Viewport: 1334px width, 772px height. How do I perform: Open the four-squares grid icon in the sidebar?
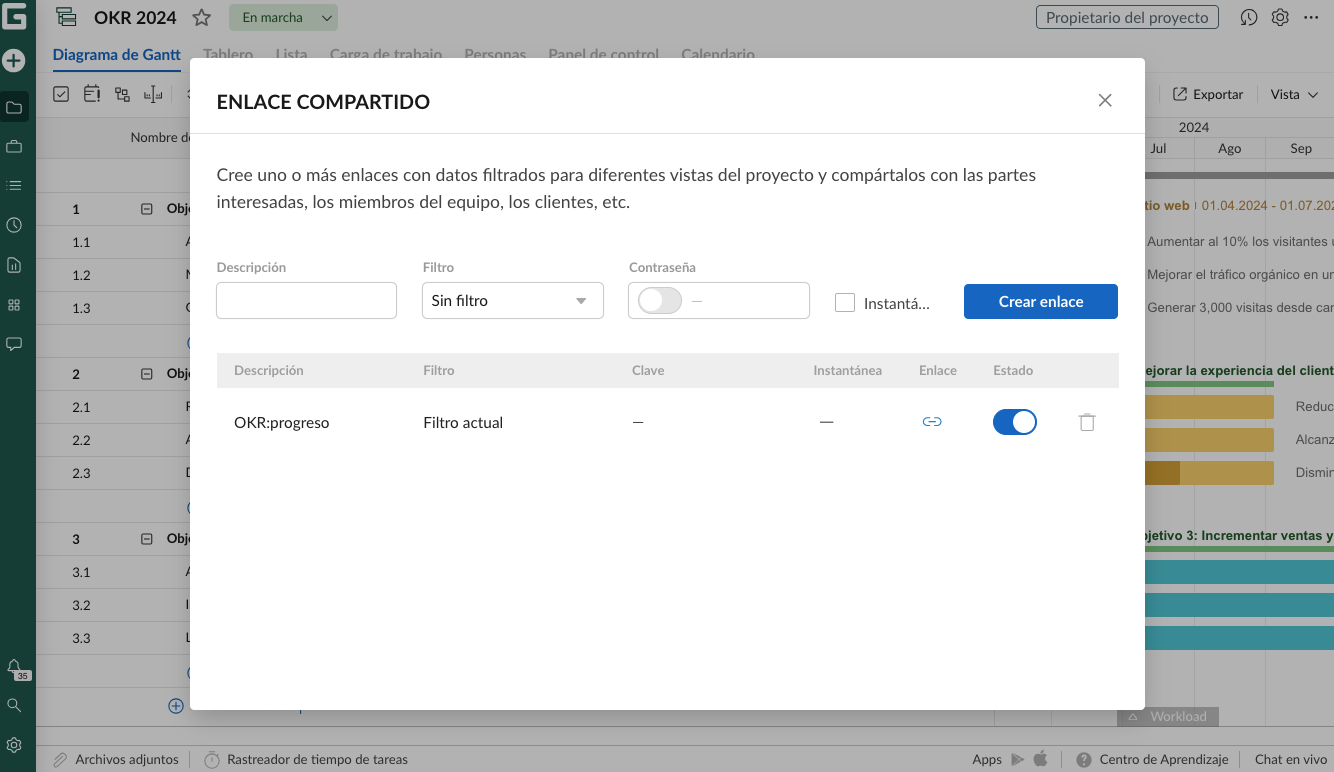click(14, 305)
